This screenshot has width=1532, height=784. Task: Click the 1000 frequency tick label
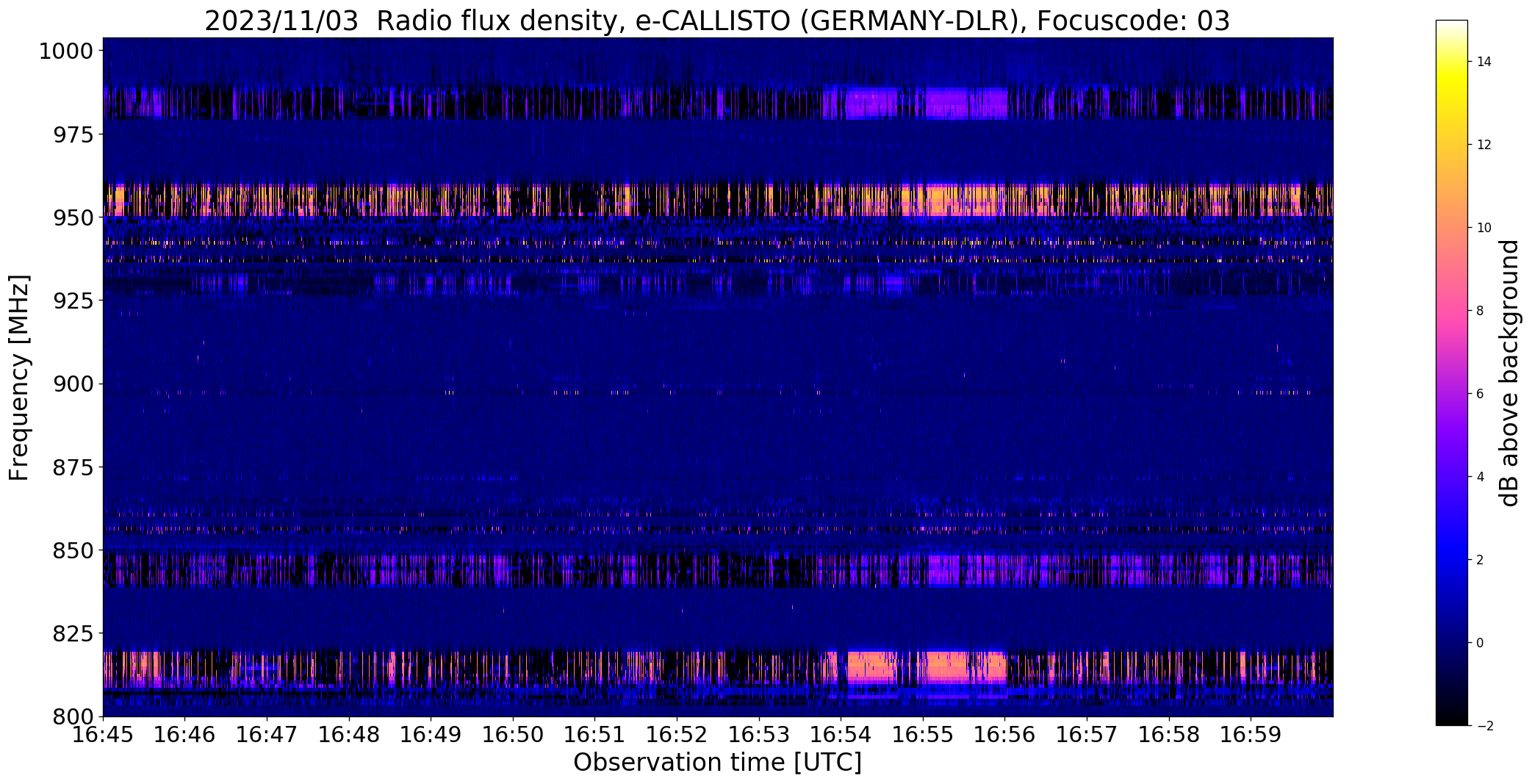pos(66,51)
